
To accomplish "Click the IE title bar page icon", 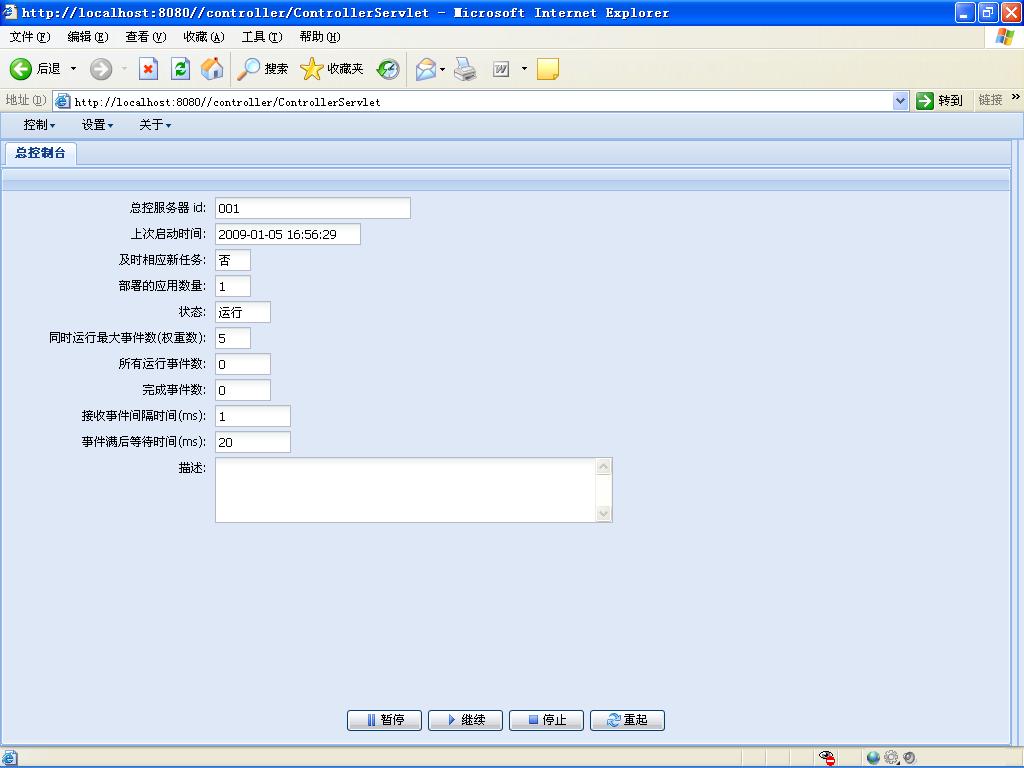I will (10, 12).
